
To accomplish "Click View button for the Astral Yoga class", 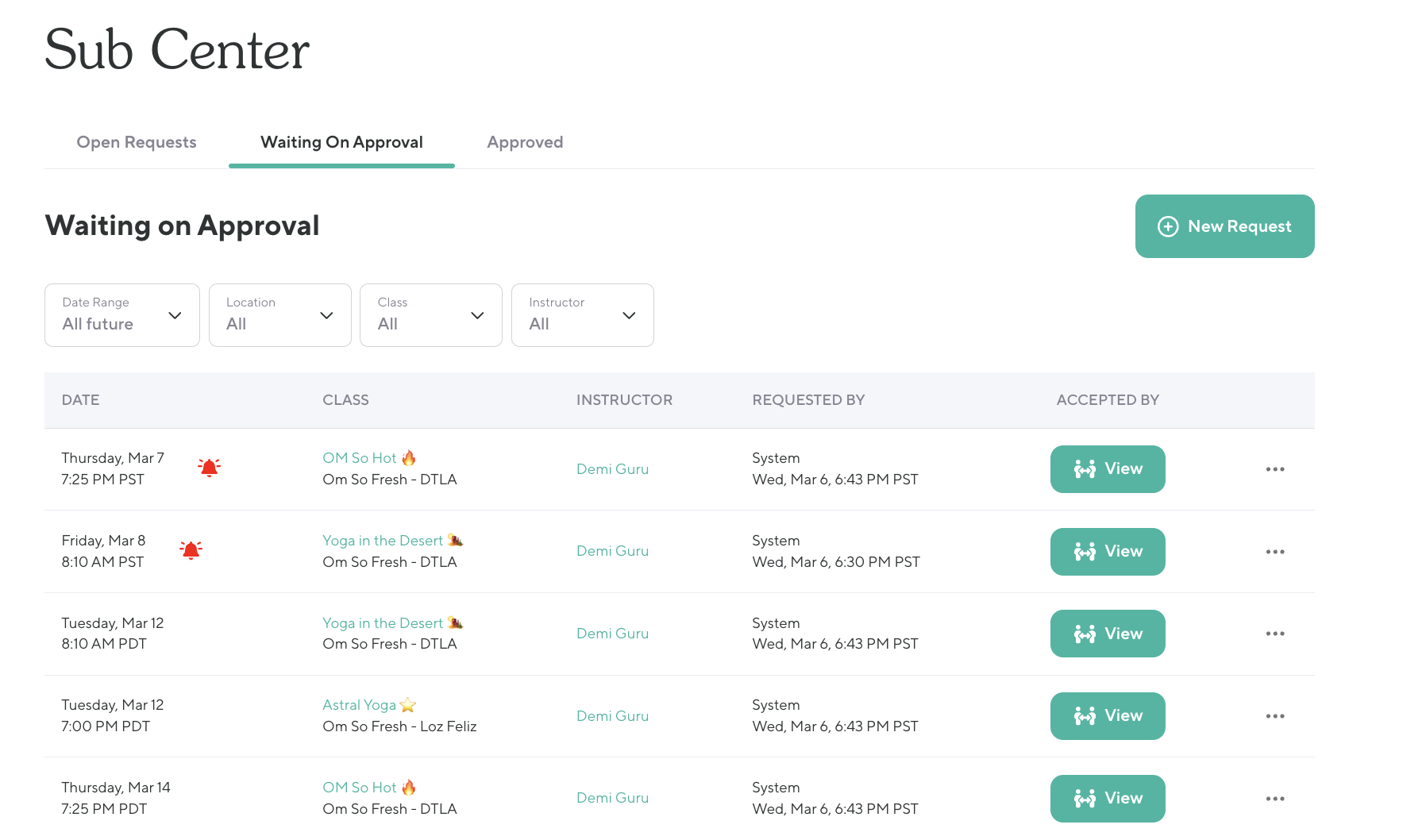I will [x=1107, y=716].
